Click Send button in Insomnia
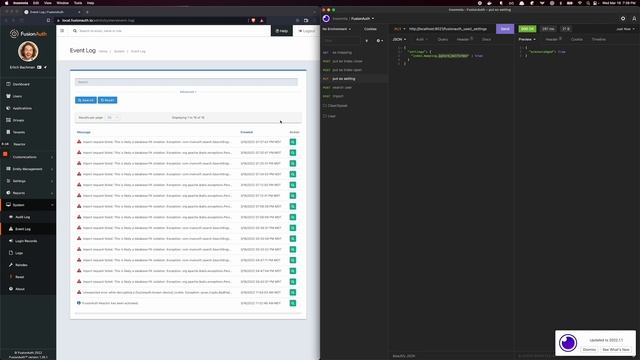Viewport: 640px width, 360px height. click(x=505, y=29)
